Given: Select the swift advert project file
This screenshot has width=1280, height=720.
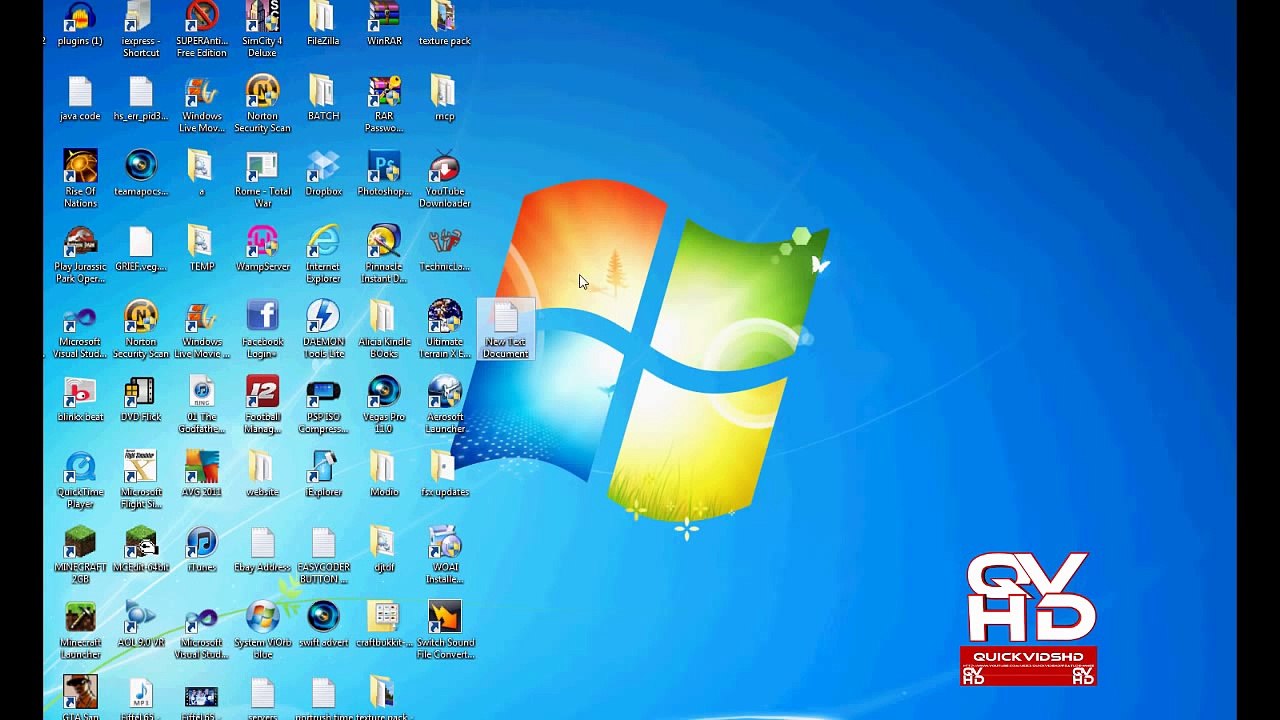Looking at the screenshot, I should (323, 624).
